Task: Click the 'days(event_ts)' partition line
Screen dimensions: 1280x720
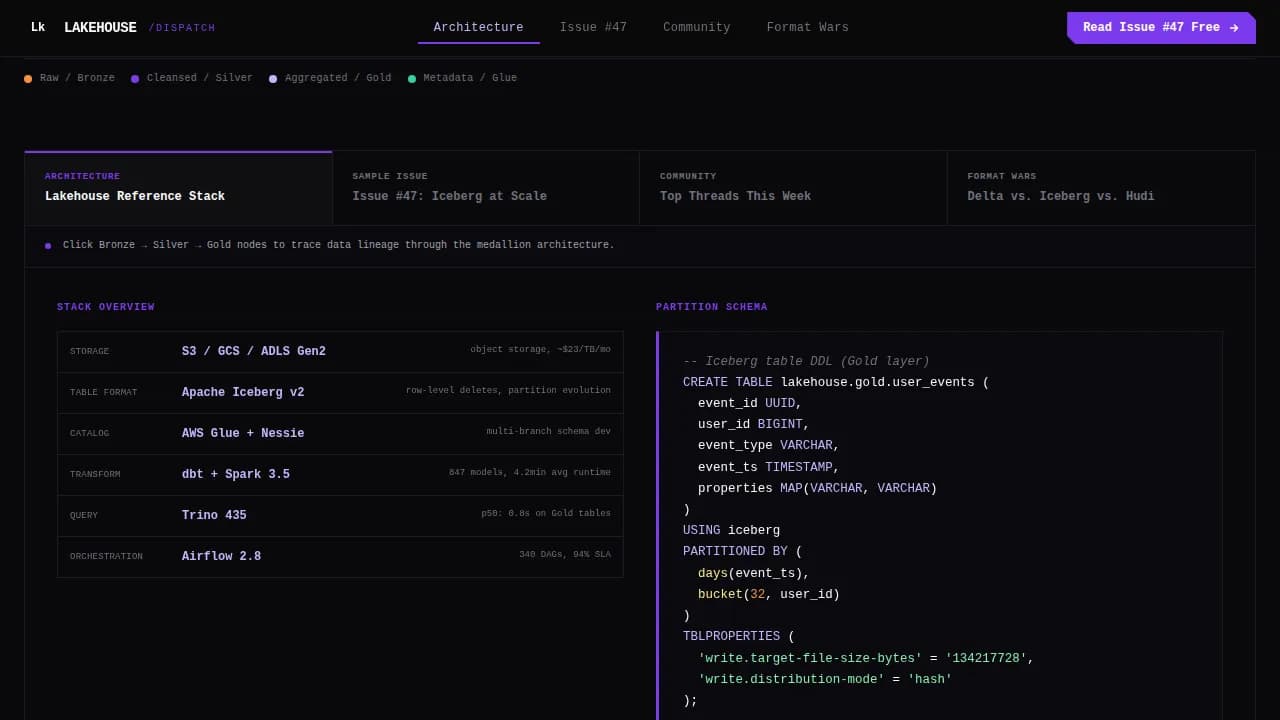Action: coord(754,573)
